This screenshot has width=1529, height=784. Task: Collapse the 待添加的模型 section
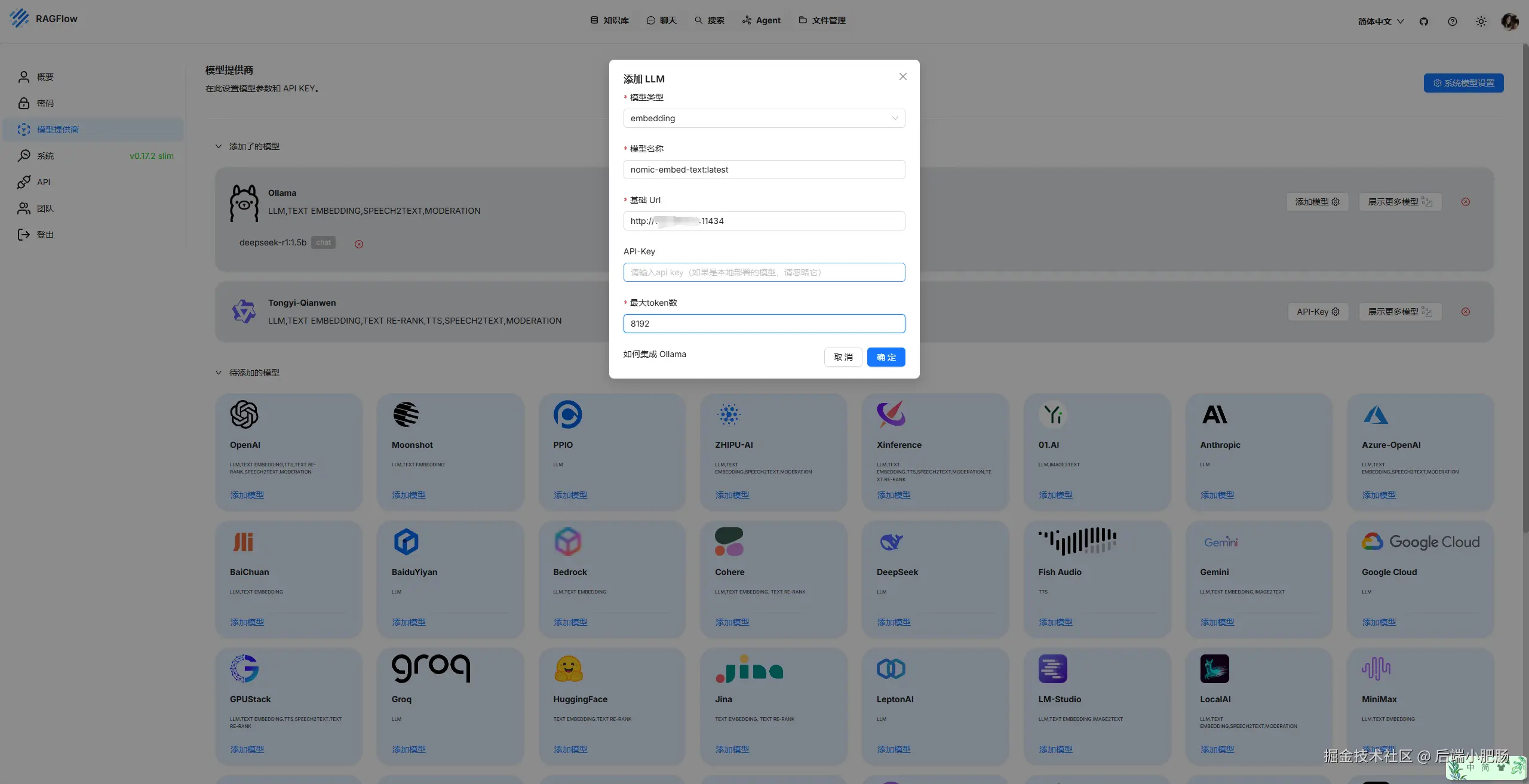219,373
